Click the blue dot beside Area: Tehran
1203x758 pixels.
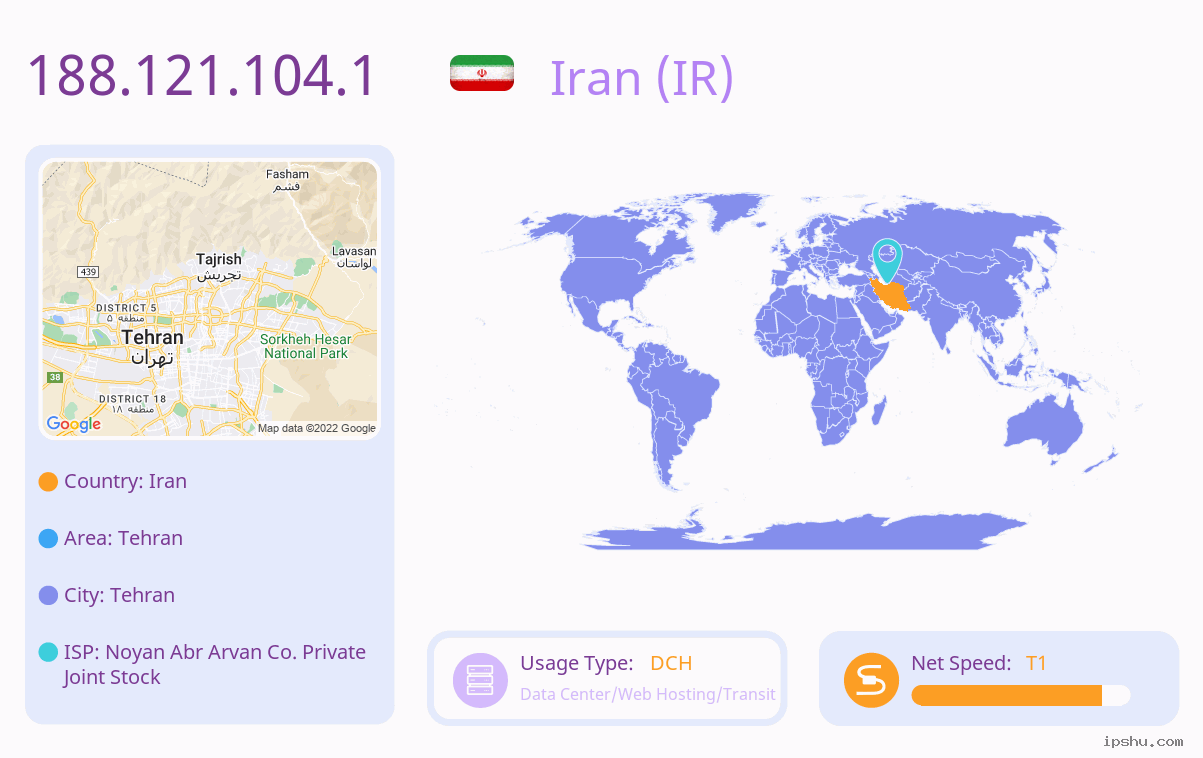click(x=48, y=539)
